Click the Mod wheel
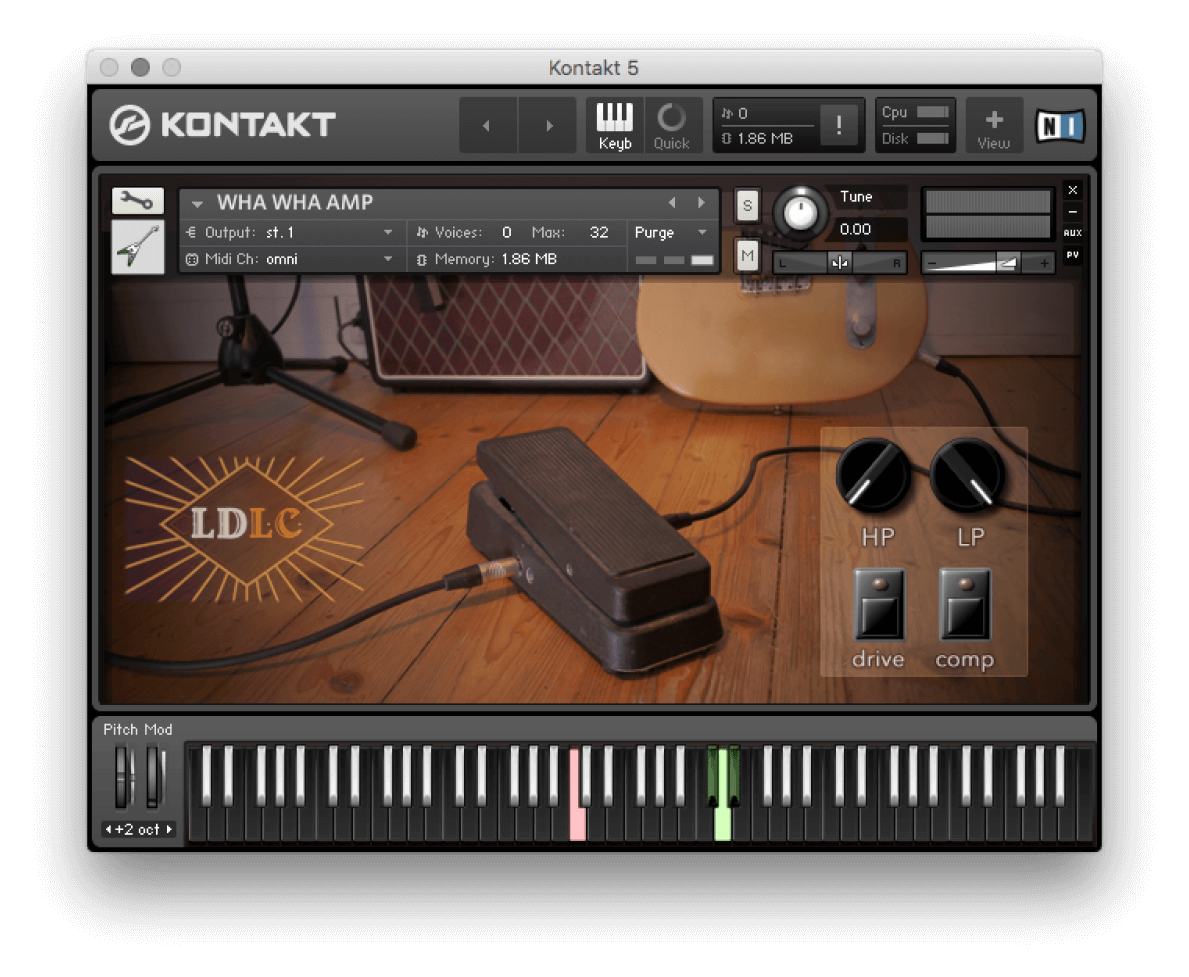The image size is (1189, 977). click(155, 777)
